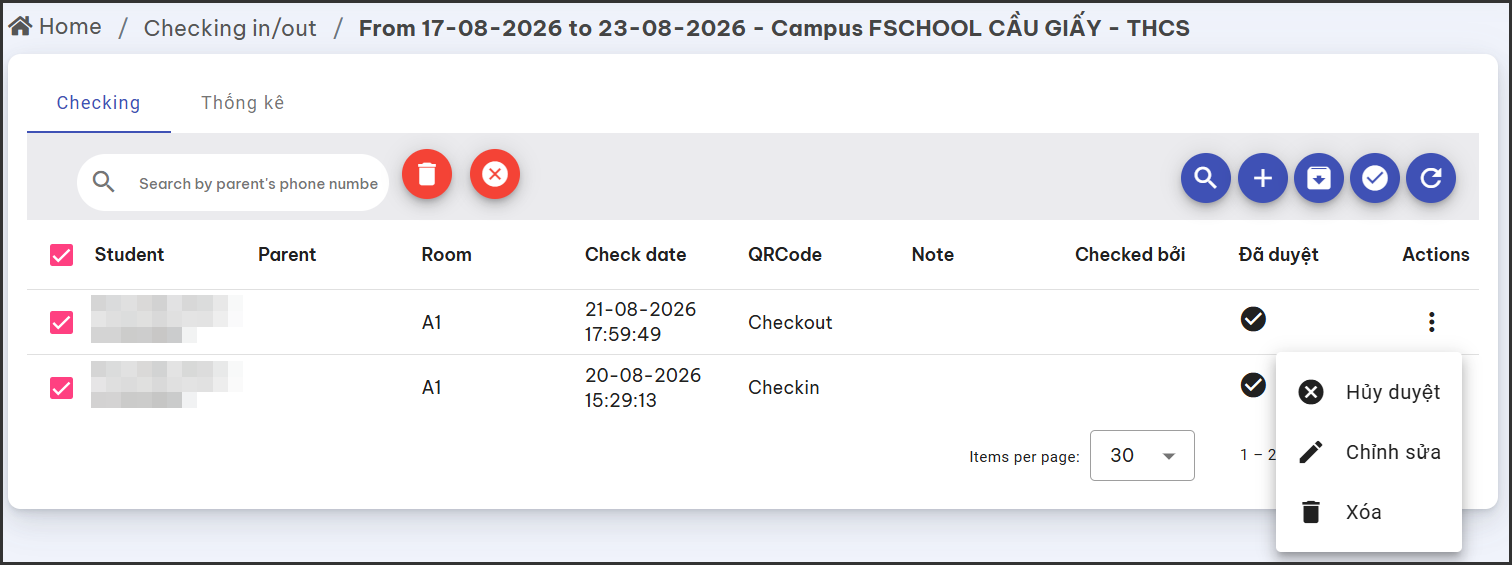Choose Chỉnh sửa in the actions menu
This screenshot has width=1512, height=565.
[1369, 452]
